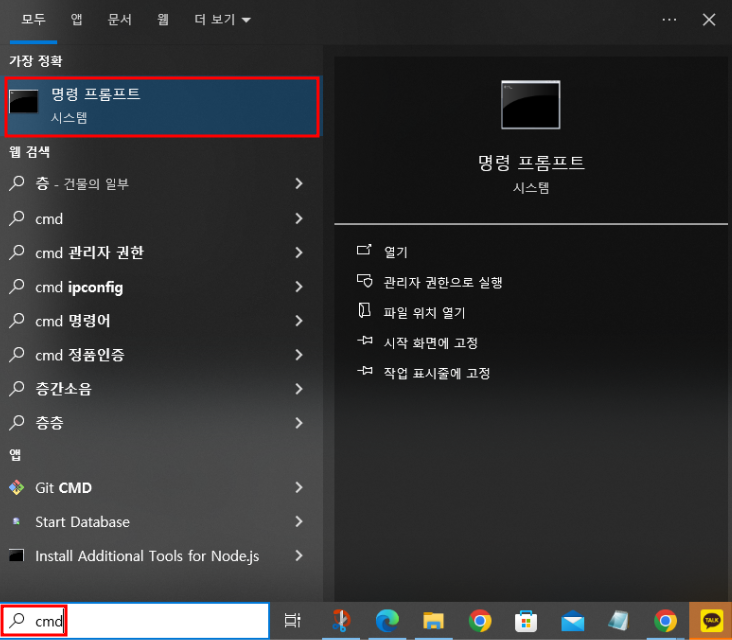The width and height of the screenshot is (732, 640).
Task: Close the search panel with X
Action: [709, 20]
